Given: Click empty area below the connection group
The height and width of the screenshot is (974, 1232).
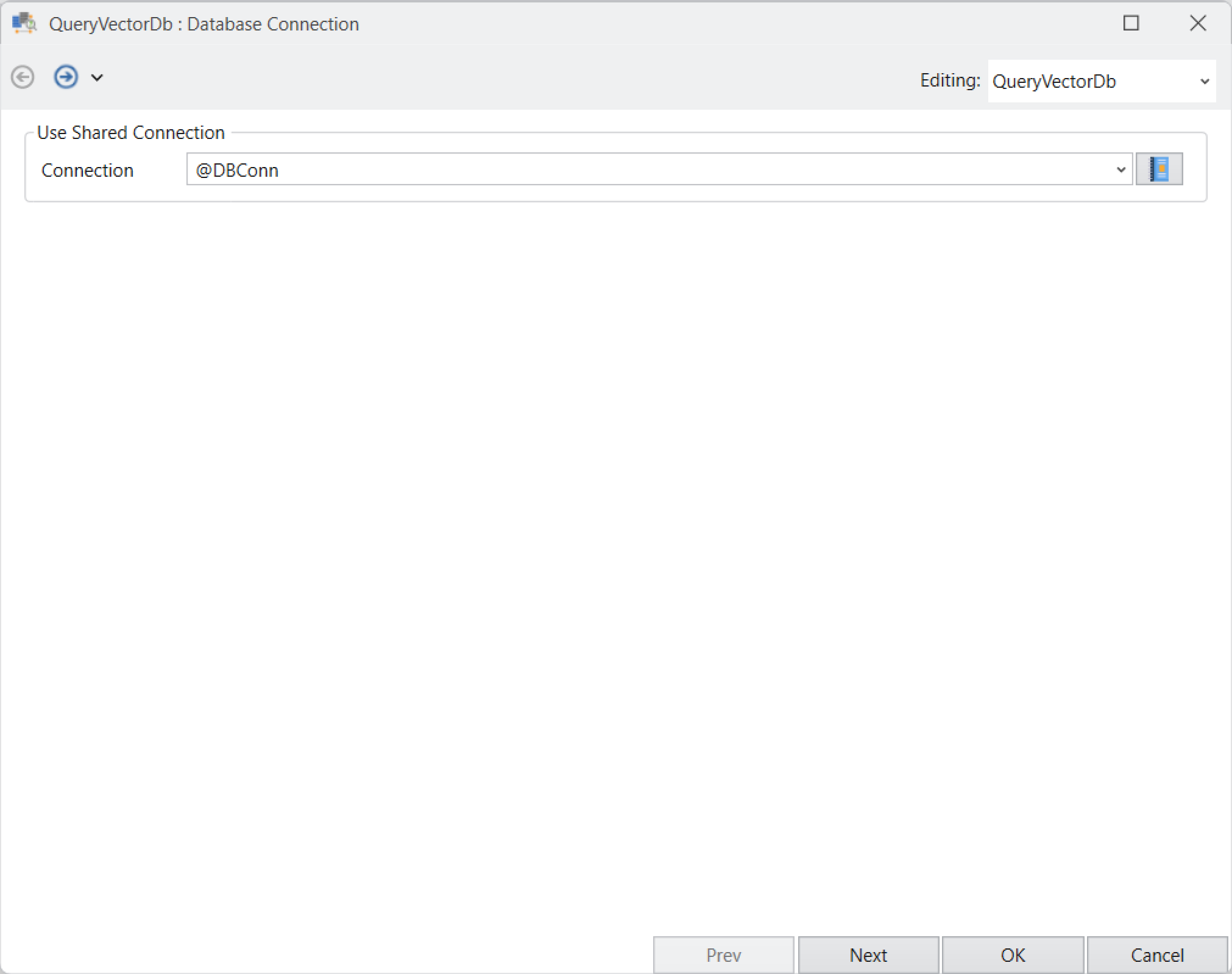Looking at the screenshot, I should tap(615, 549).
